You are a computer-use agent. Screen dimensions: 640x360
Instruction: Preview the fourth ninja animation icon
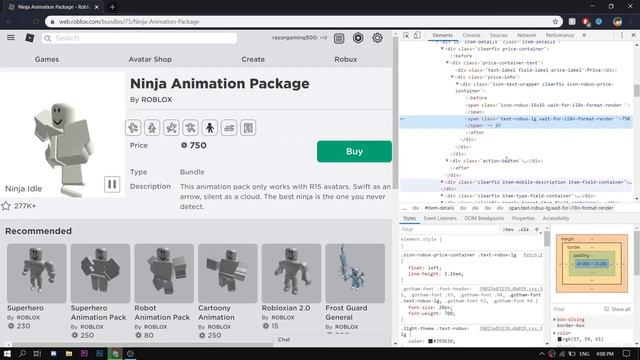[x=191, y=128]
